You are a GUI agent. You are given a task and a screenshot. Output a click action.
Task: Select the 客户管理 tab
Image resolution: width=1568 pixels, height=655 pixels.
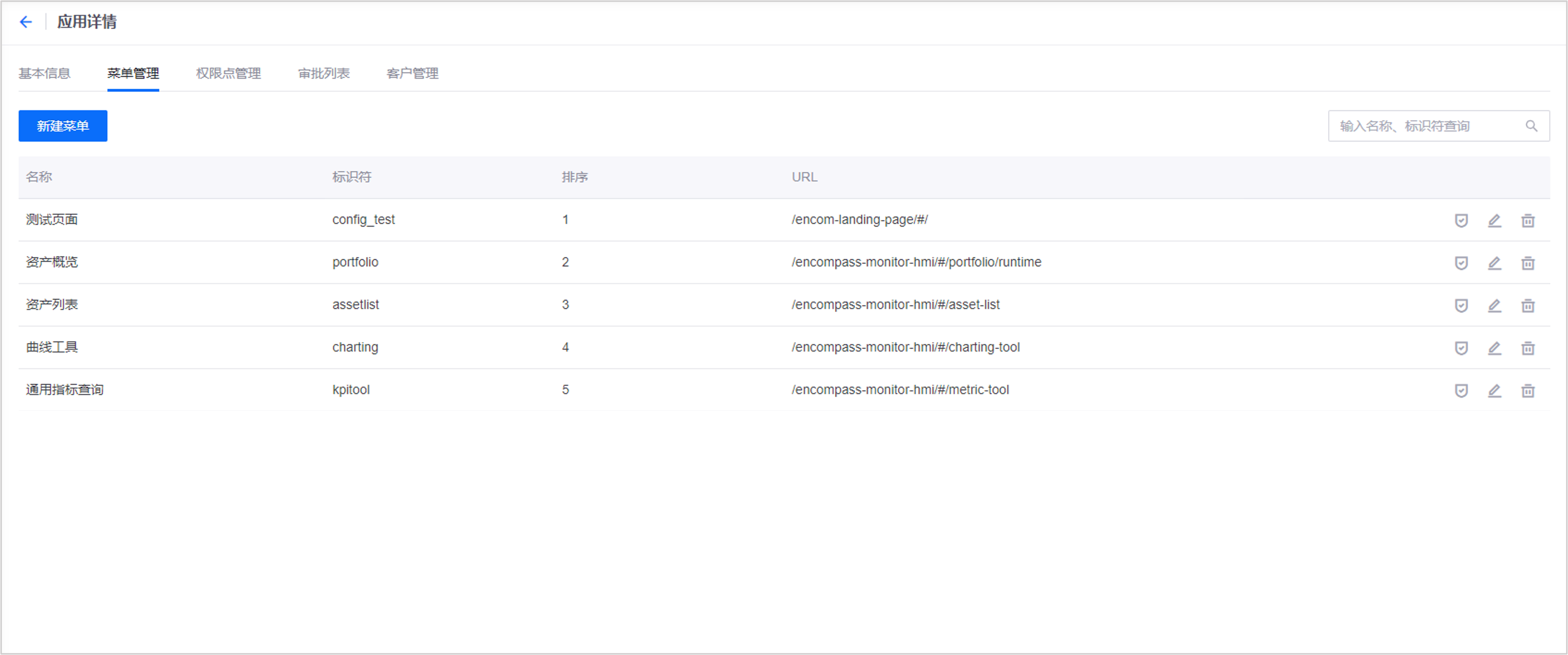(x=413, y=74)
